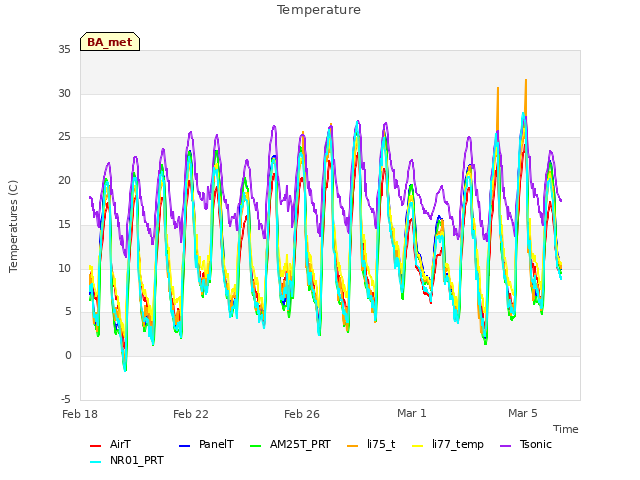The height and width of the screenshot is (480, 640).
Task: Click the Mar 5 x-axis label
Action: point(523,413)
